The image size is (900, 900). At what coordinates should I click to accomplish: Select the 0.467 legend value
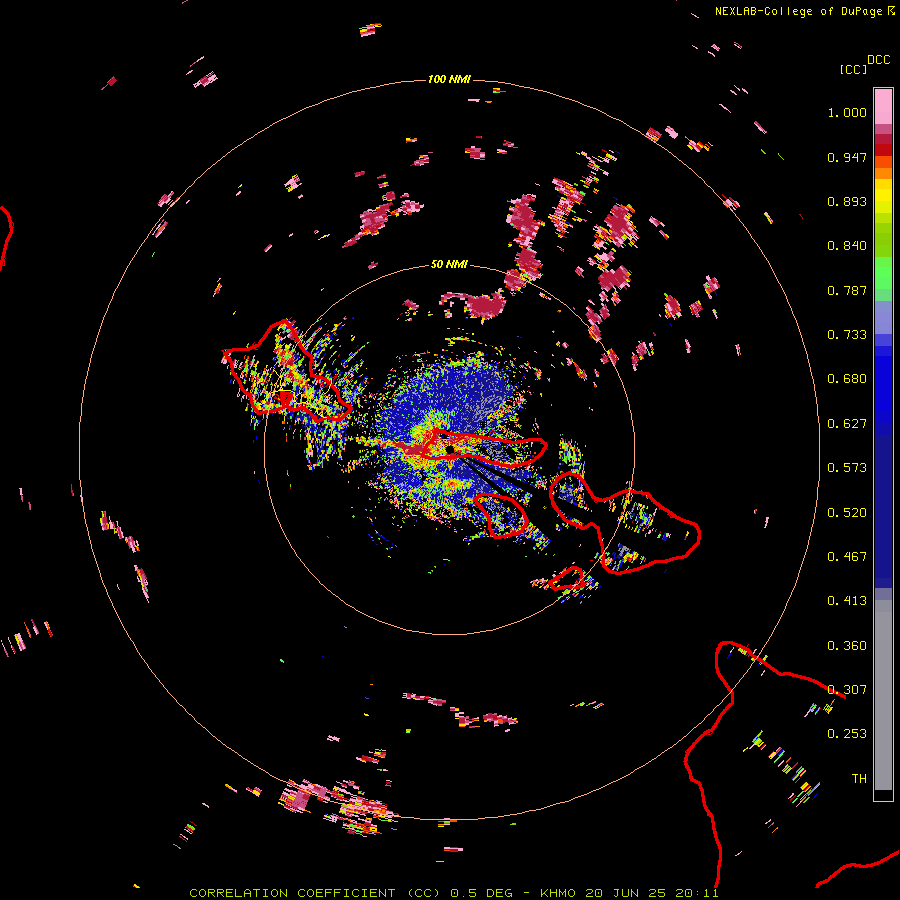847,556
